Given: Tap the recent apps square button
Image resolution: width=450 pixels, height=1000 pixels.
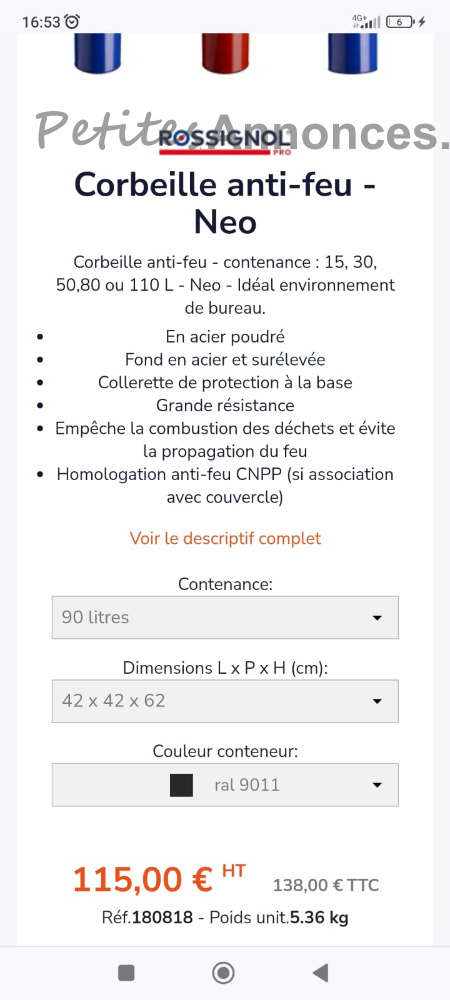Looking at the screenshot, I should point(126,973).
